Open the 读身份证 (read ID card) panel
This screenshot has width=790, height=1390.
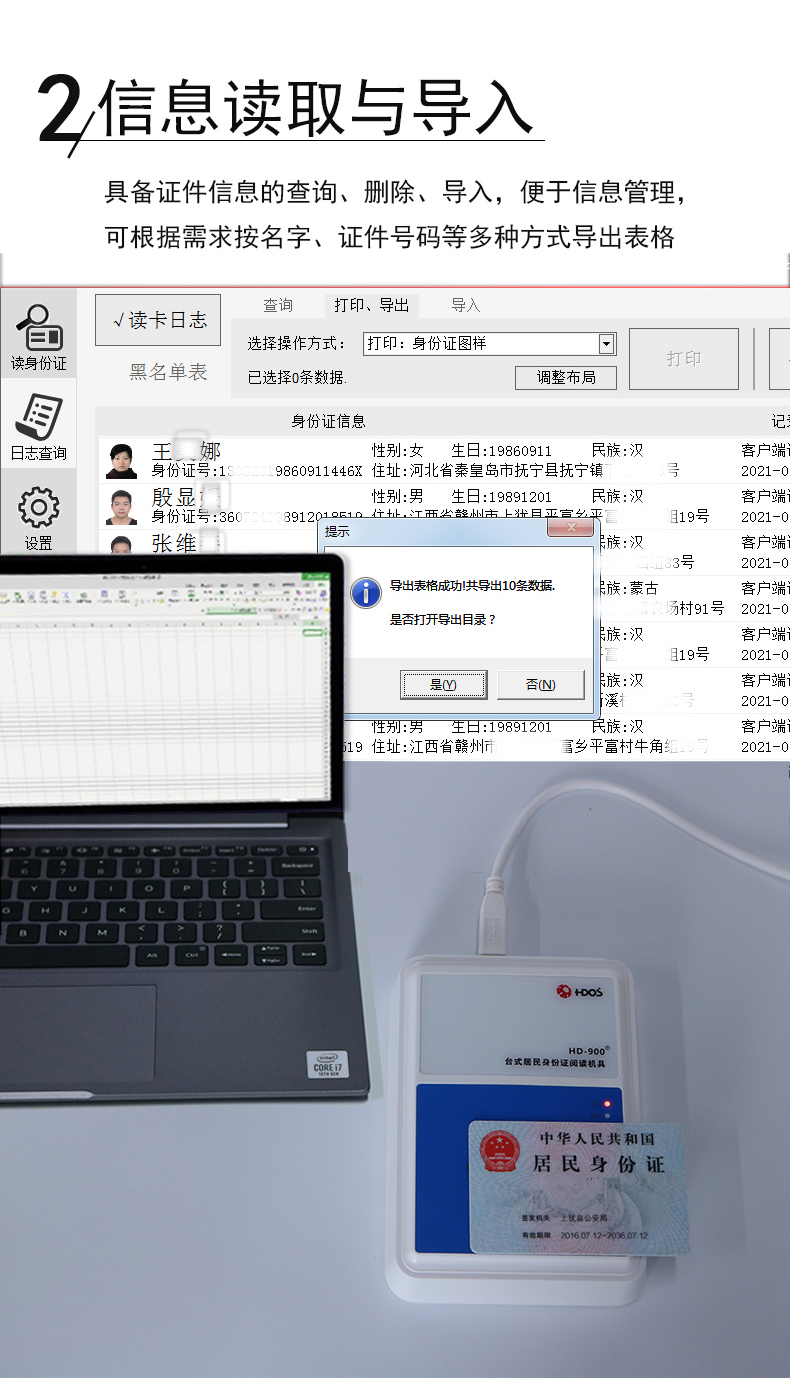38,337
